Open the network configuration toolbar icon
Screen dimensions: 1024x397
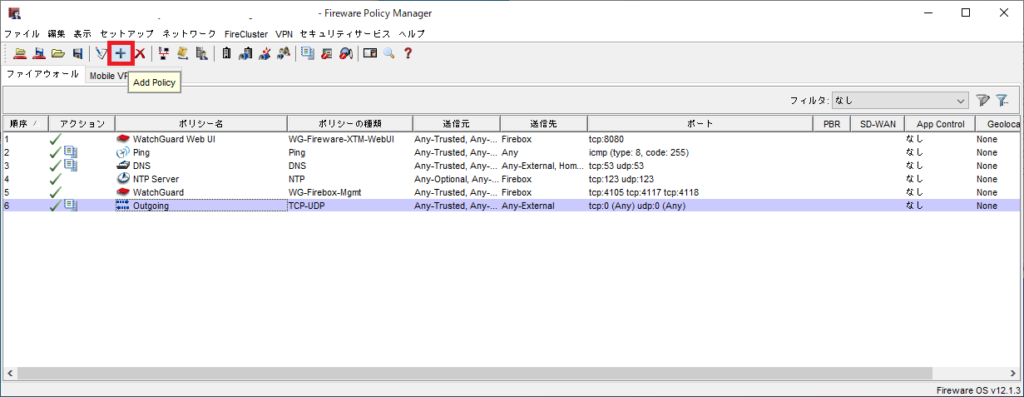coord(164,54)
